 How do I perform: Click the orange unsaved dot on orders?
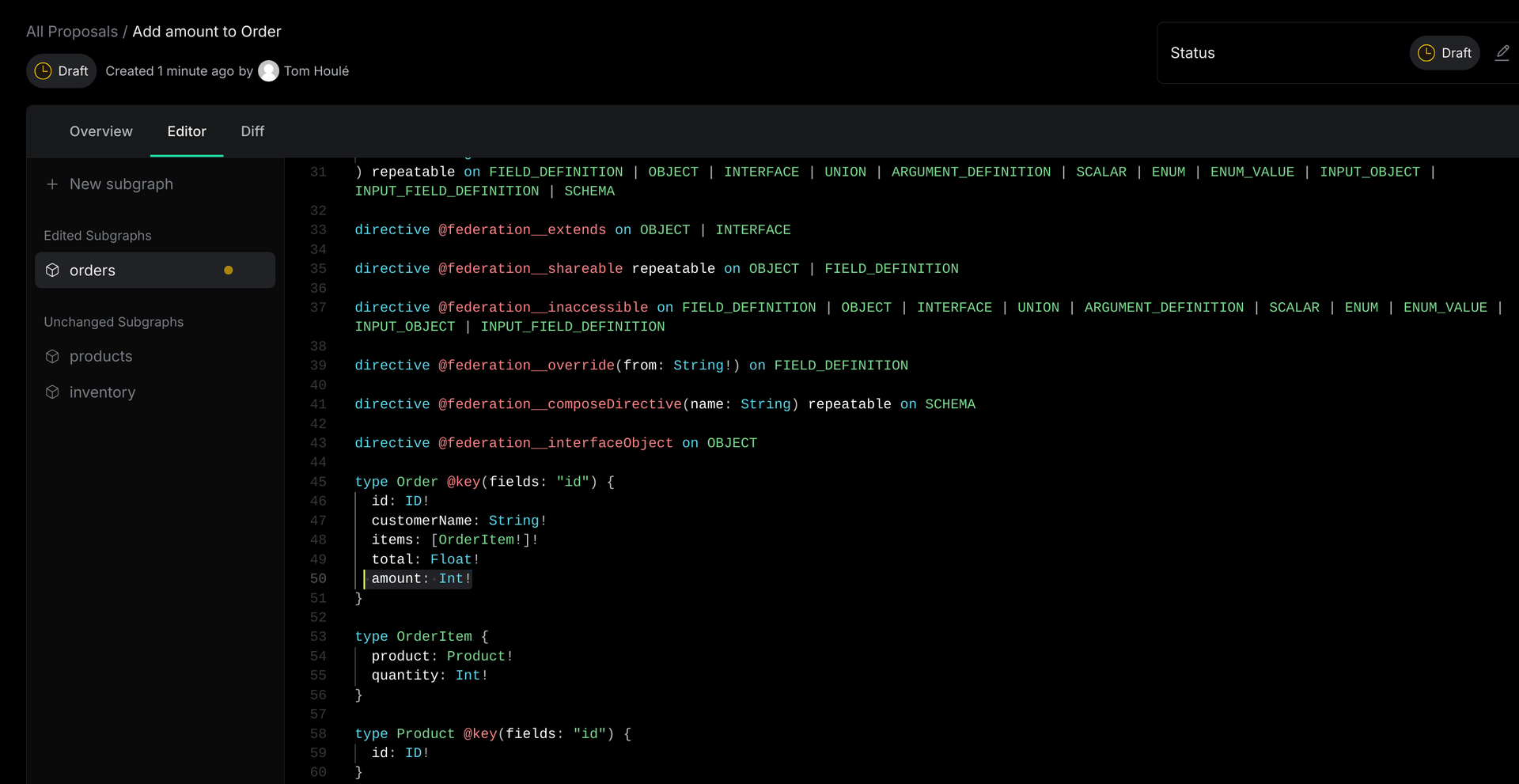click(x=229, y=271)
